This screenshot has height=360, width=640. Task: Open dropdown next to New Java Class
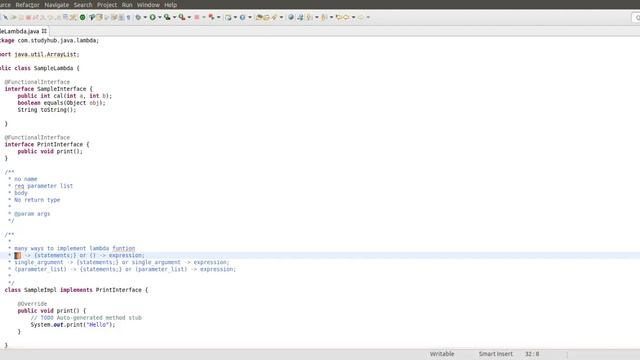(235, 17)
